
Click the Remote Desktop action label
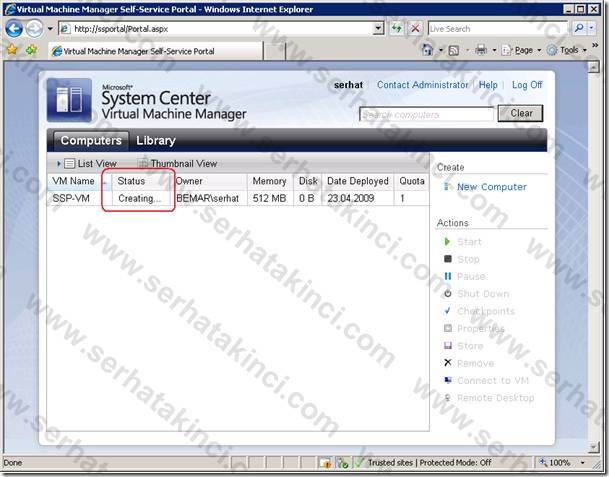point(496,398)
